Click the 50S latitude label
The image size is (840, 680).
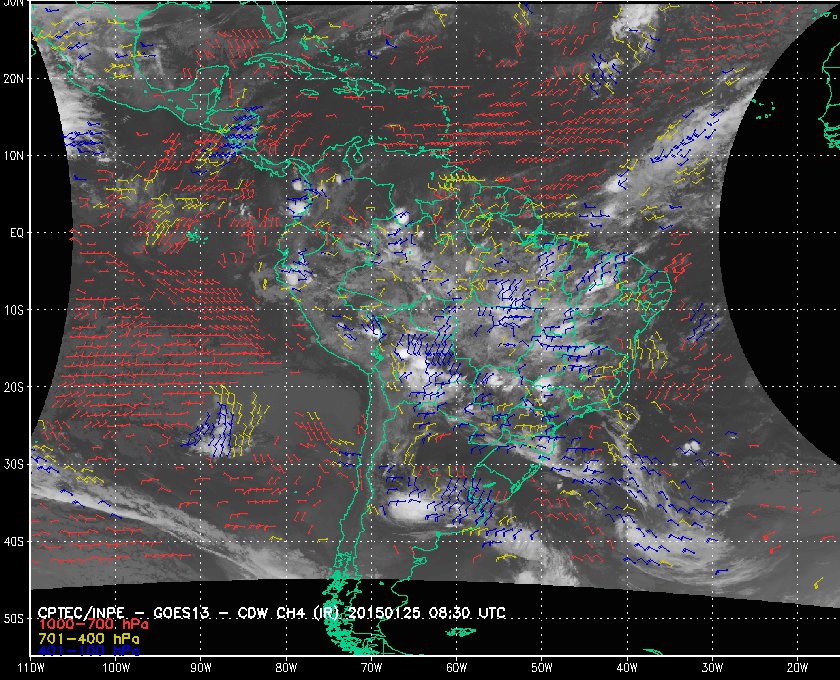click(14, 619)
